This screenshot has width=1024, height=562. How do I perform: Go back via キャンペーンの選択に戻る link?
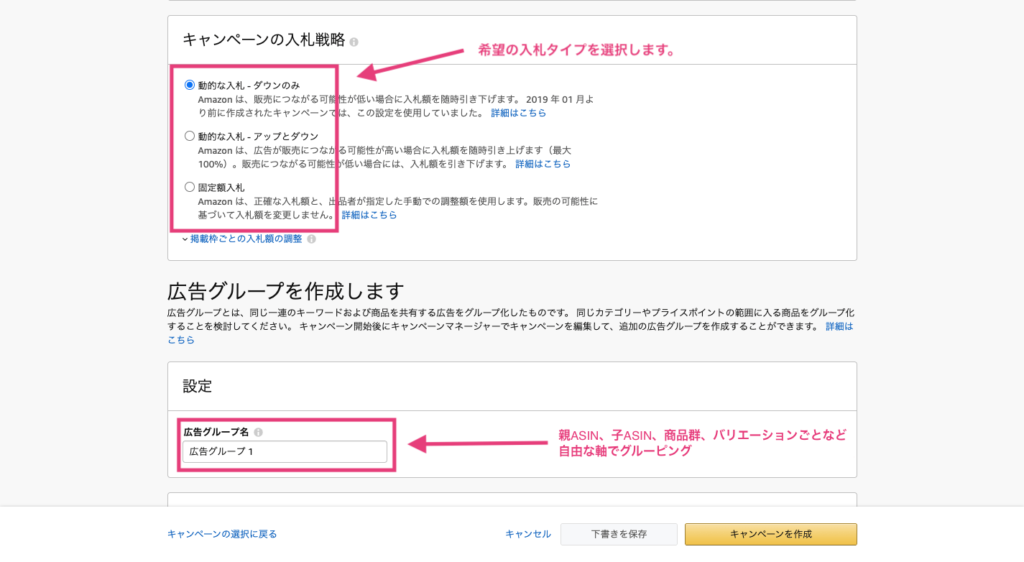click(x=222, y=534)
